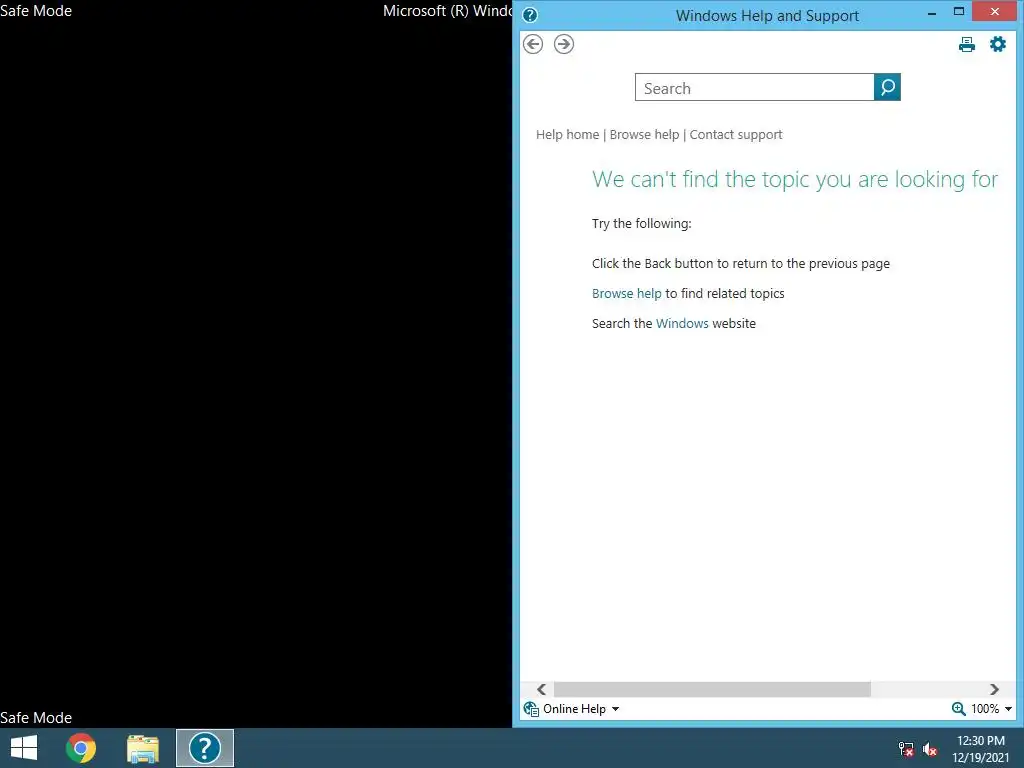This screenshot has height=768, width=1024.
Task: Click the zoom magnifier icon in status bar
Action: pos(958,709)
